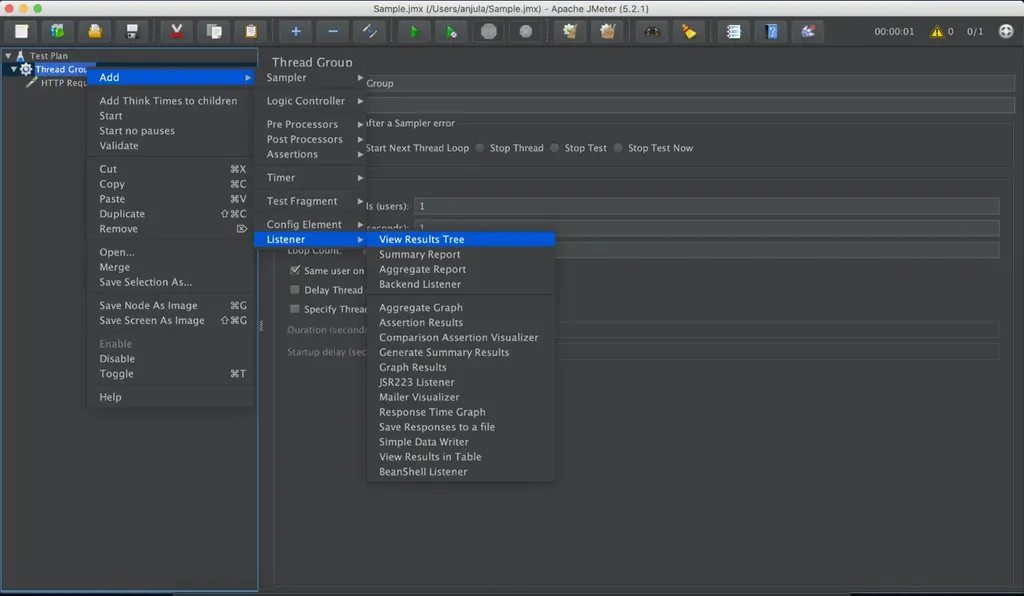Click the Toggle enable/disable toolbar icon
The height and width of the screenshot is (596, 1024).
pos(370,31)
